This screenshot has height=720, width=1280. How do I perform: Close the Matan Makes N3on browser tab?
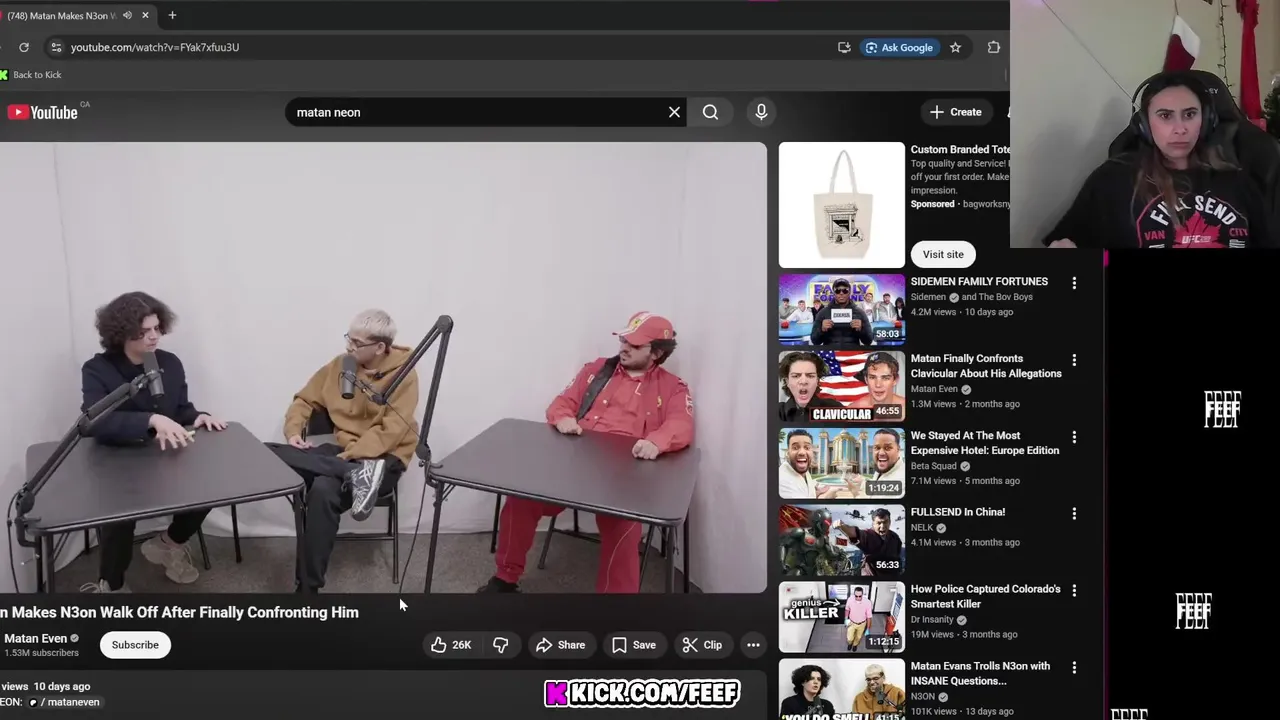(x=145, y=15)
